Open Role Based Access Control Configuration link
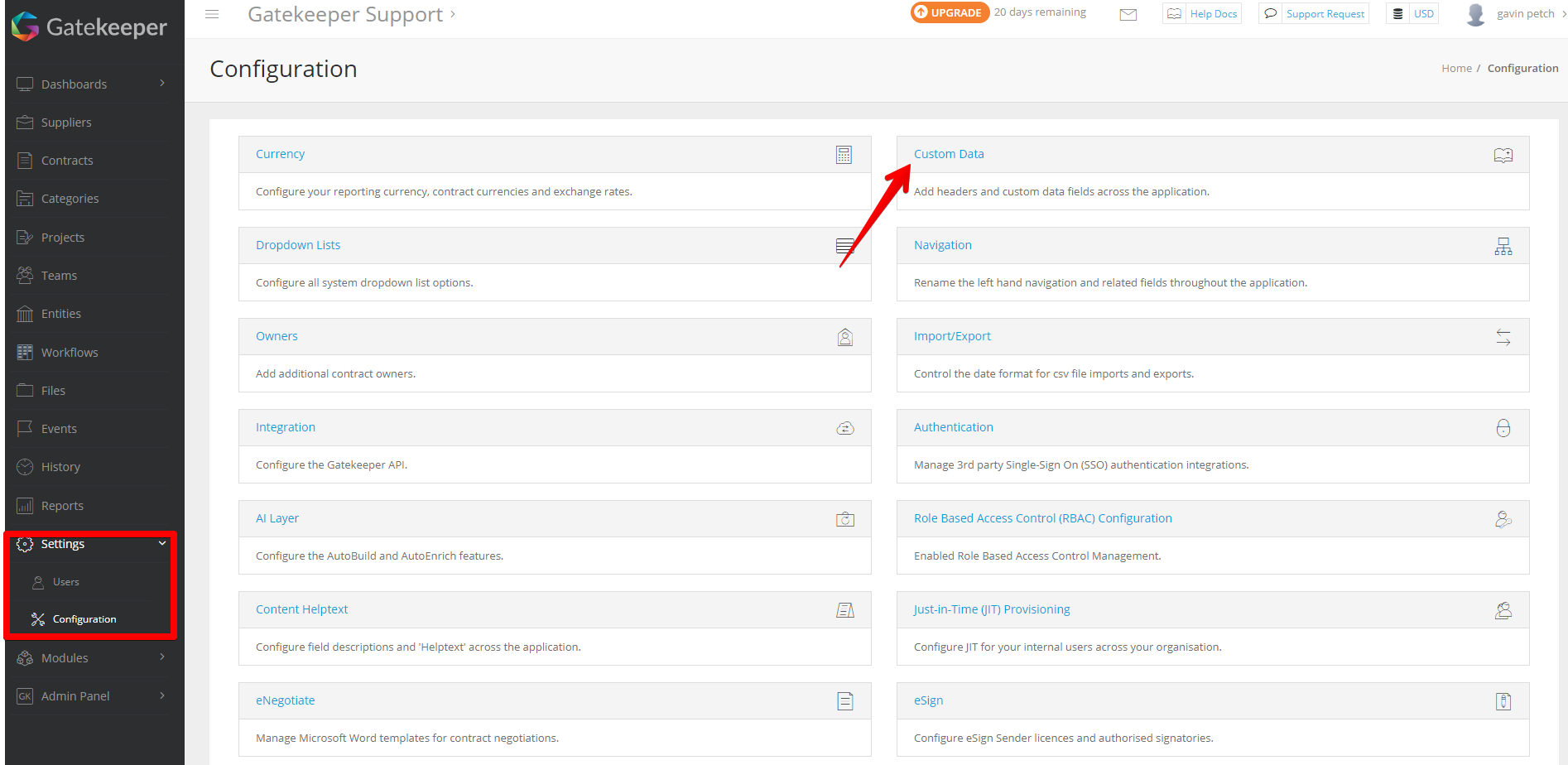The height and width of the screenshot is (765, 1568). click(x=1043, y=518)
